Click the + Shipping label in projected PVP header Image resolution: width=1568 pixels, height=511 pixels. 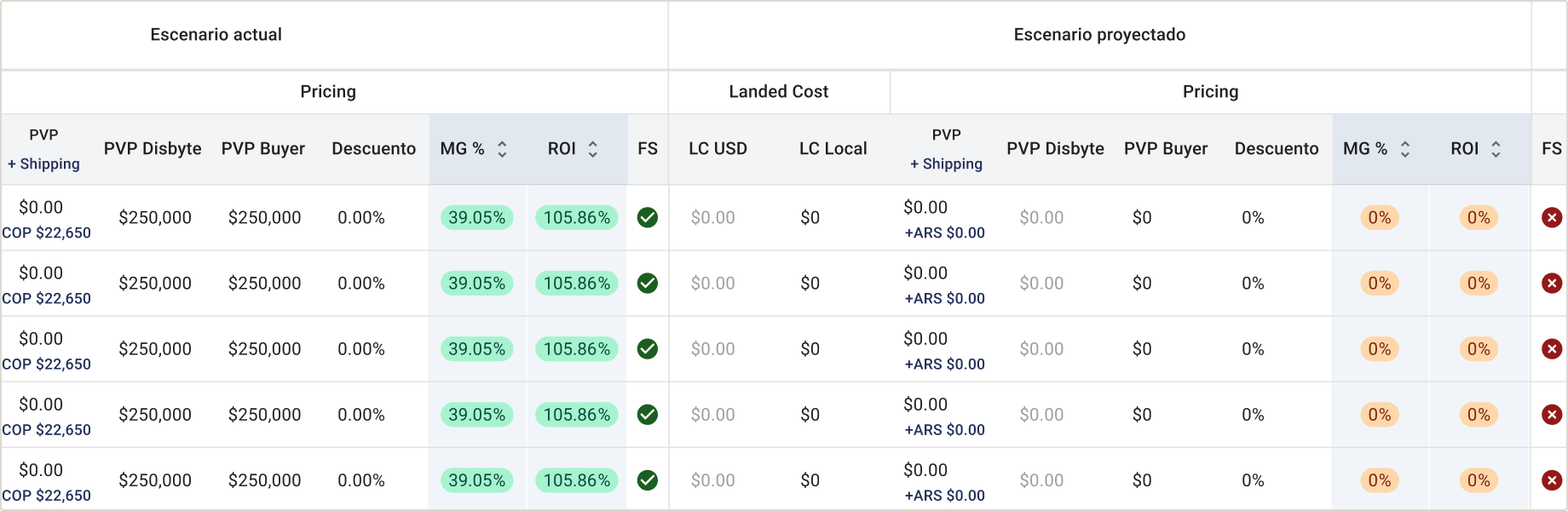946,164
